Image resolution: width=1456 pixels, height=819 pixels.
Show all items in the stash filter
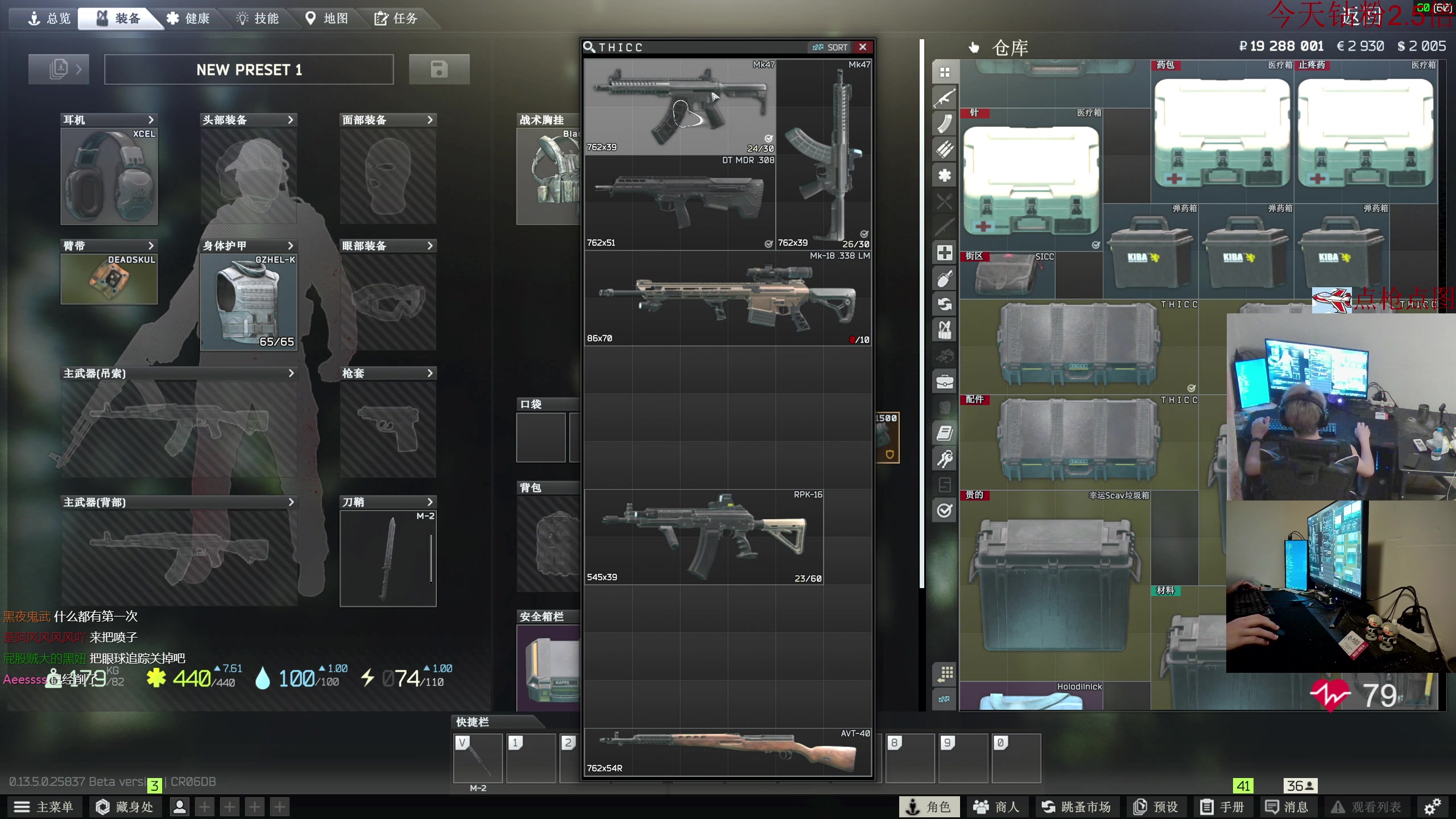945,72
